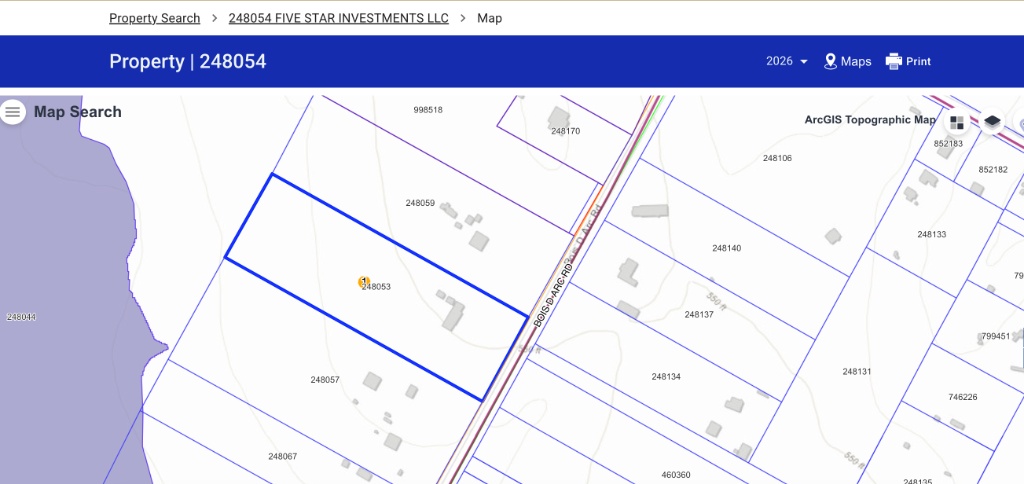The width and height of the screenshot is (1024, 484).
Task: Click the Print label in header
Action: [x=918, y=61]
